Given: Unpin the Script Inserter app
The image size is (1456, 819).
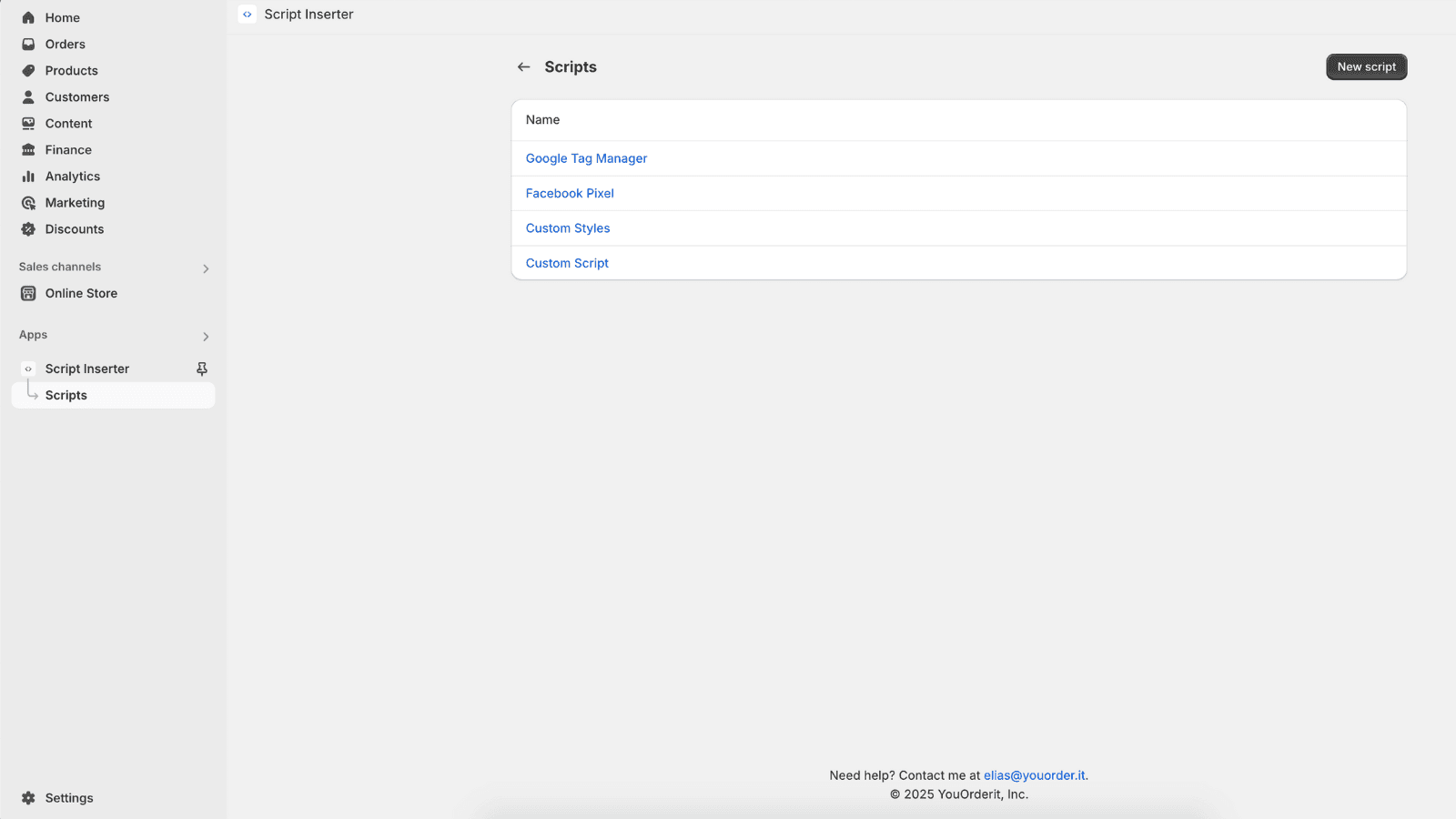Looking at the screenshot, I should [201, 369].
